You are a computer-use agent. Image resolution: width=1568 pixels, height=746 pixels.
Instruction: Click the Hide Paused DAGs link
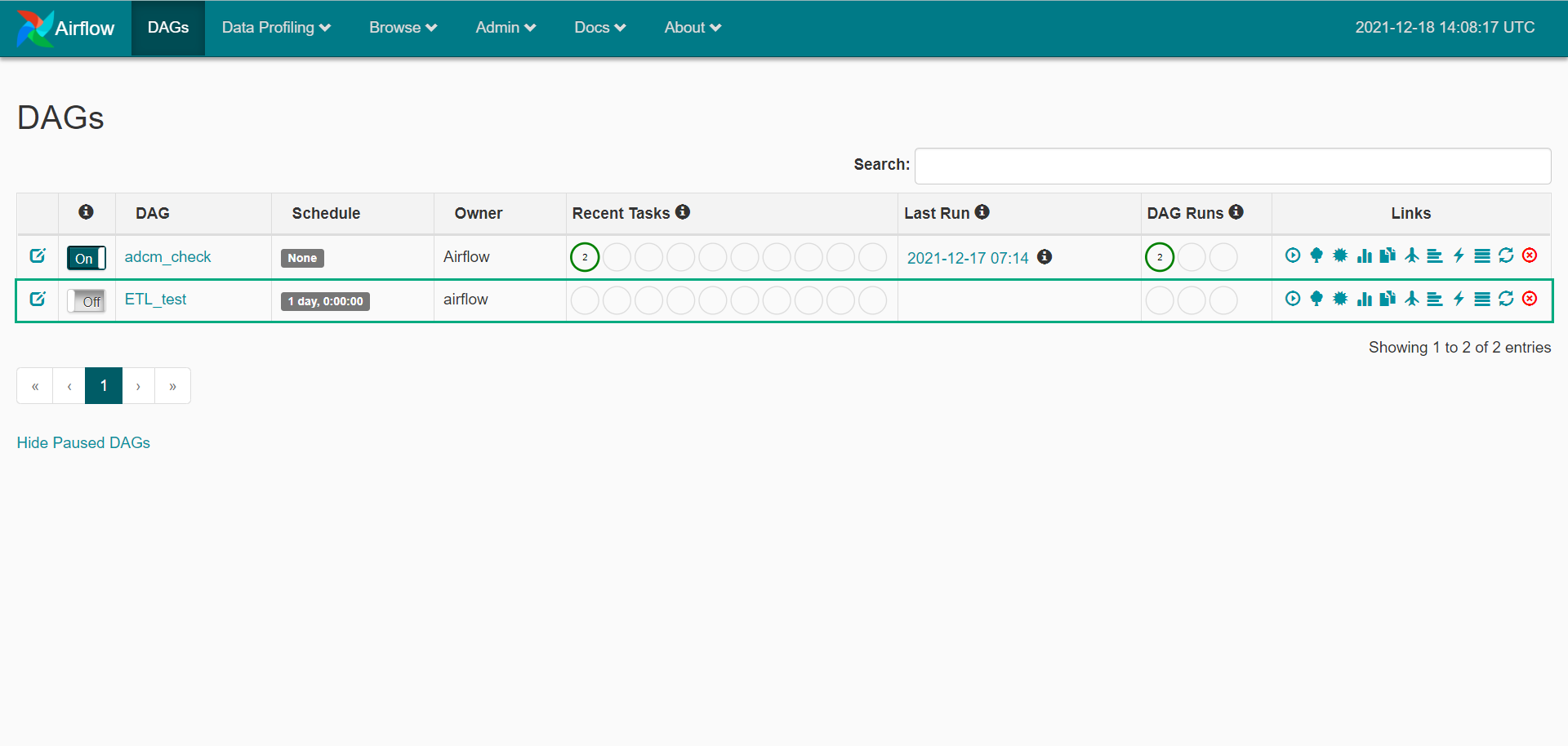(83, 442)
